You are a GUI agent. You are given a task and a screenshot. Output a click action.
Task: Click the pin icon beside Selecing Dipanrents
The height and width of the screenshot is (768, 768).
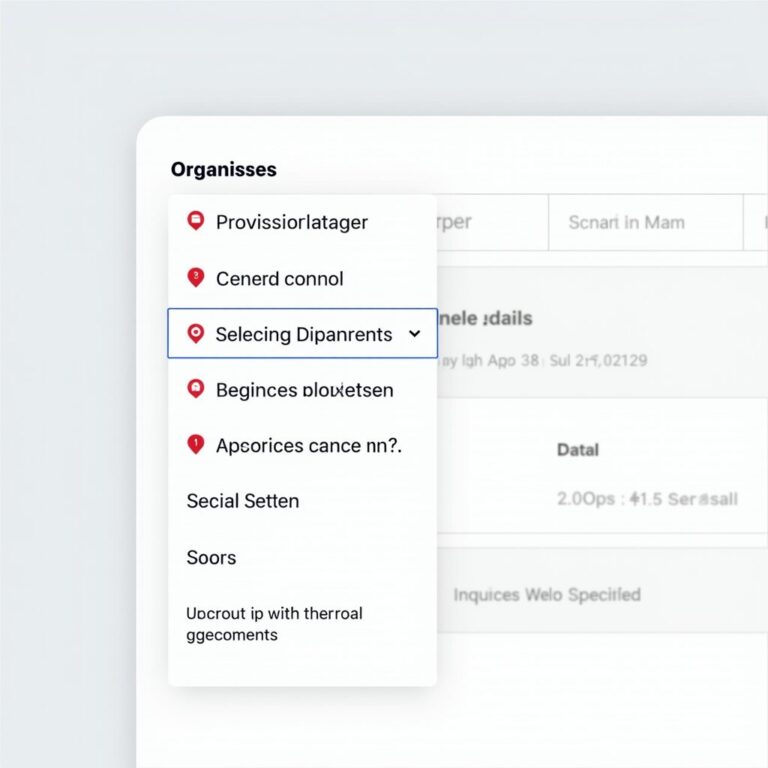click(x=196, y=334)
